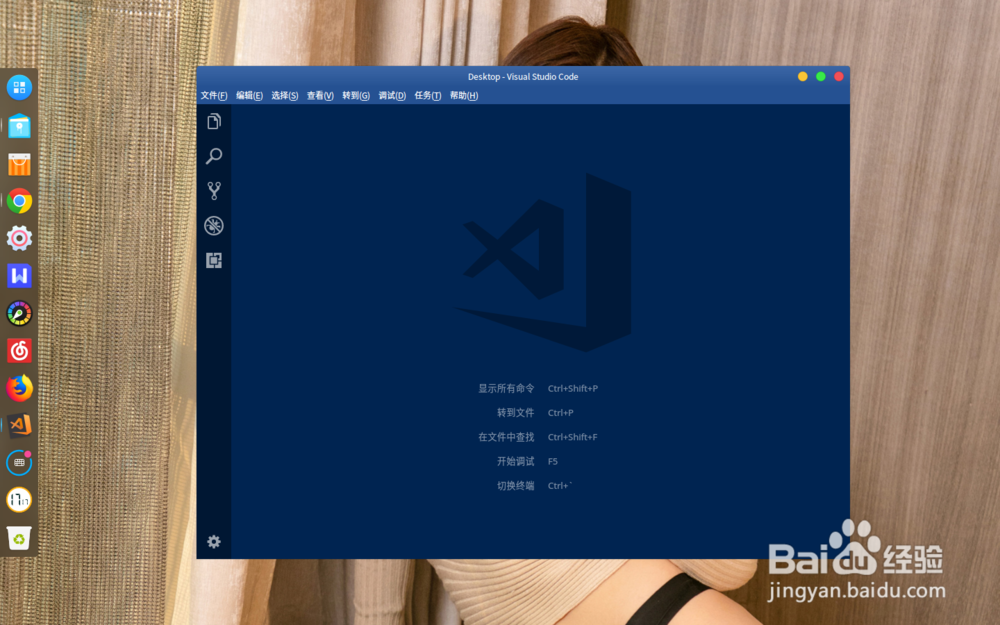The width and height of the screenshot is (1000, 625).
Task: Open the 查看(V) menu
Action: click(x=320, y=96)
